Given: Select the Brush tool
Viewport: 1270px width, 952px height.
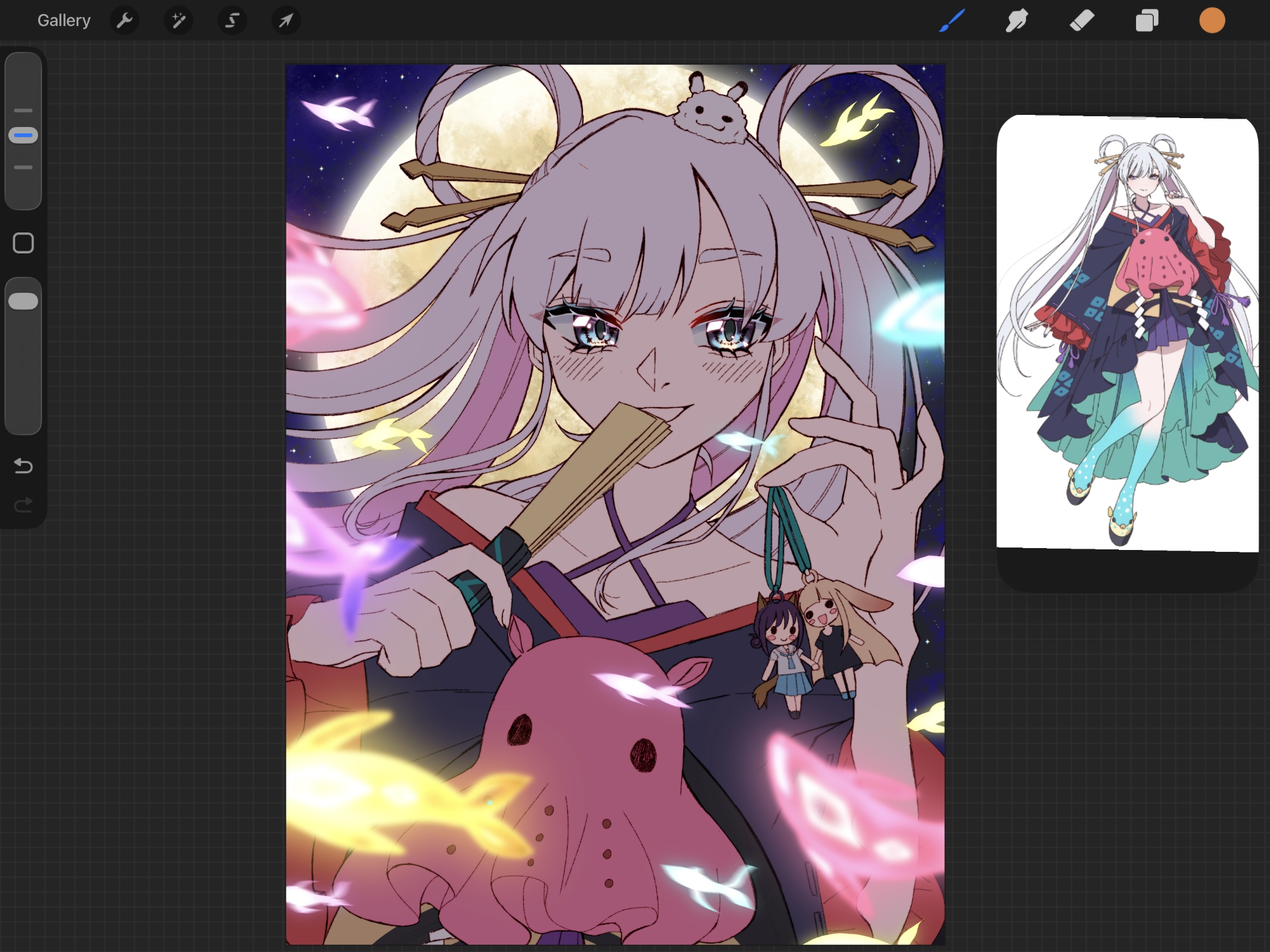Looking at the screenshot, I should pyautogui.click(x=952, y=20).
